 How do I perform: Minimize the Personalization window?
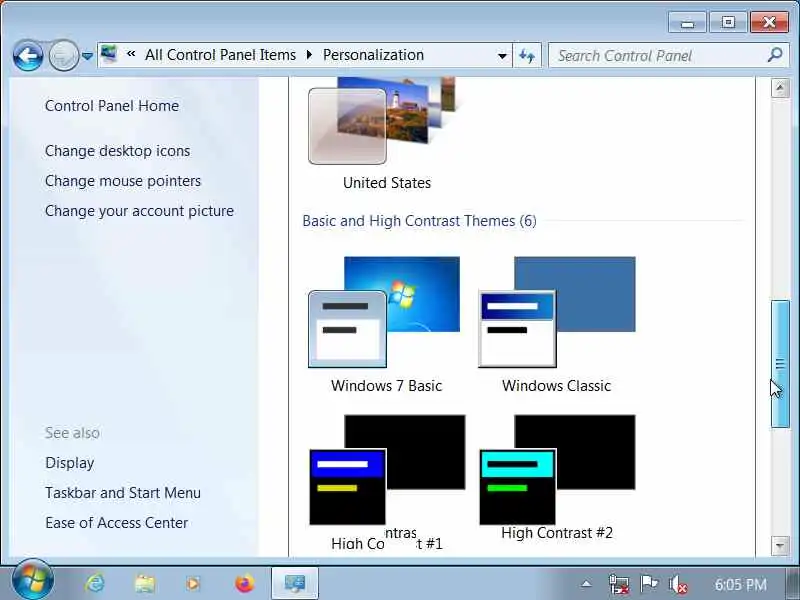pos(687,22)
